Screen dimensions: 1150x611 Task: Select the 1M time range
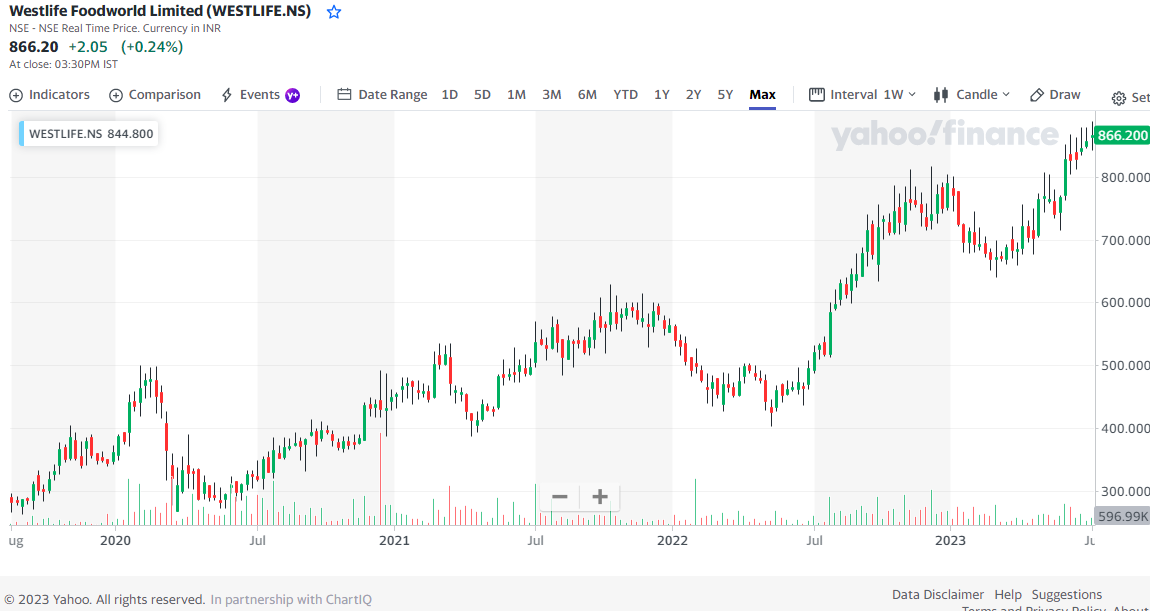[x=516, y=95]
